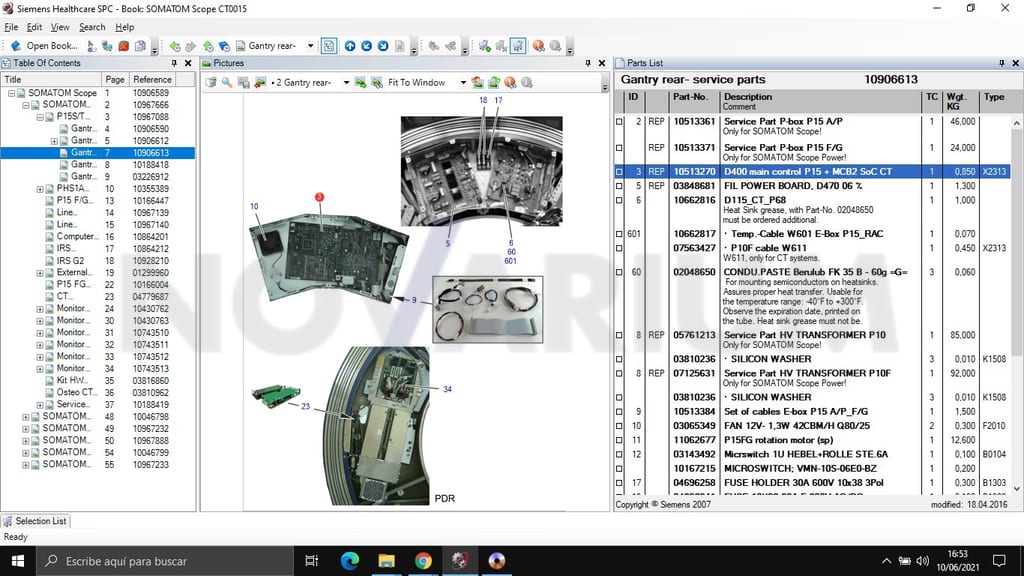
Task: Click the 3D box icon in Pictures toolbar
Action: point(211,82)
